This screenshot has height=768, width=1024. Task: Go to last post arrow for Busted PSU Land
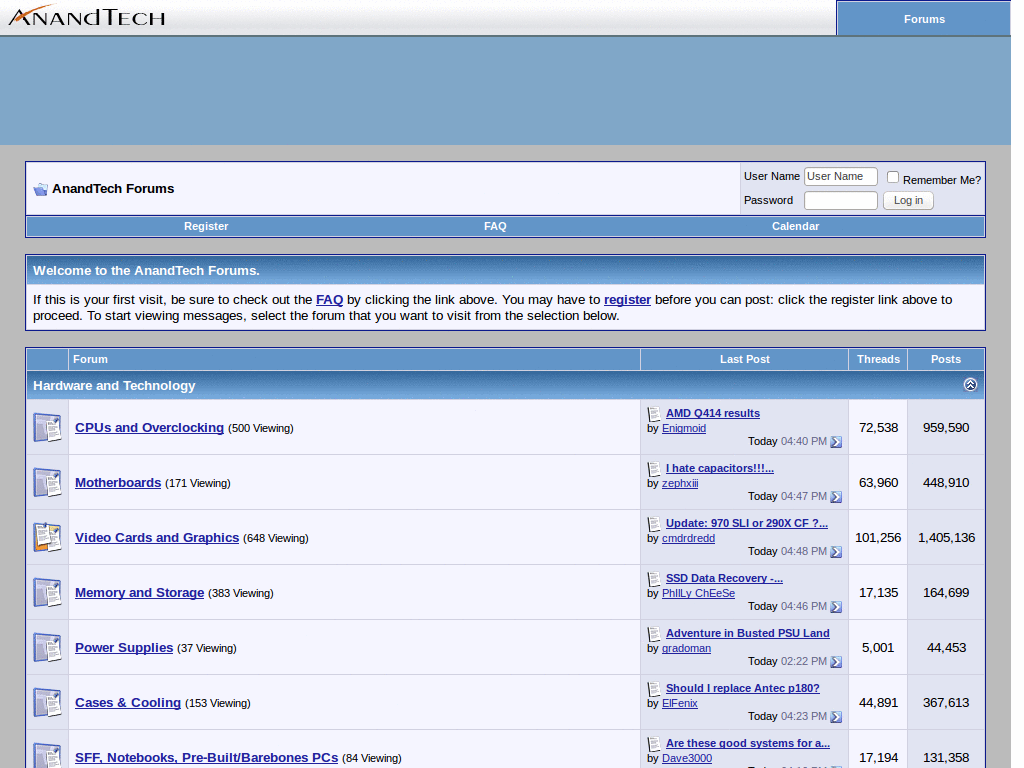(x=836, y=662)
